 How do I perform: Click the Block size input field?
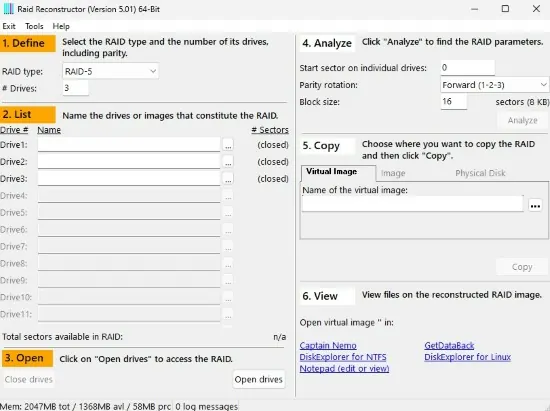click(x=454, y=102)
